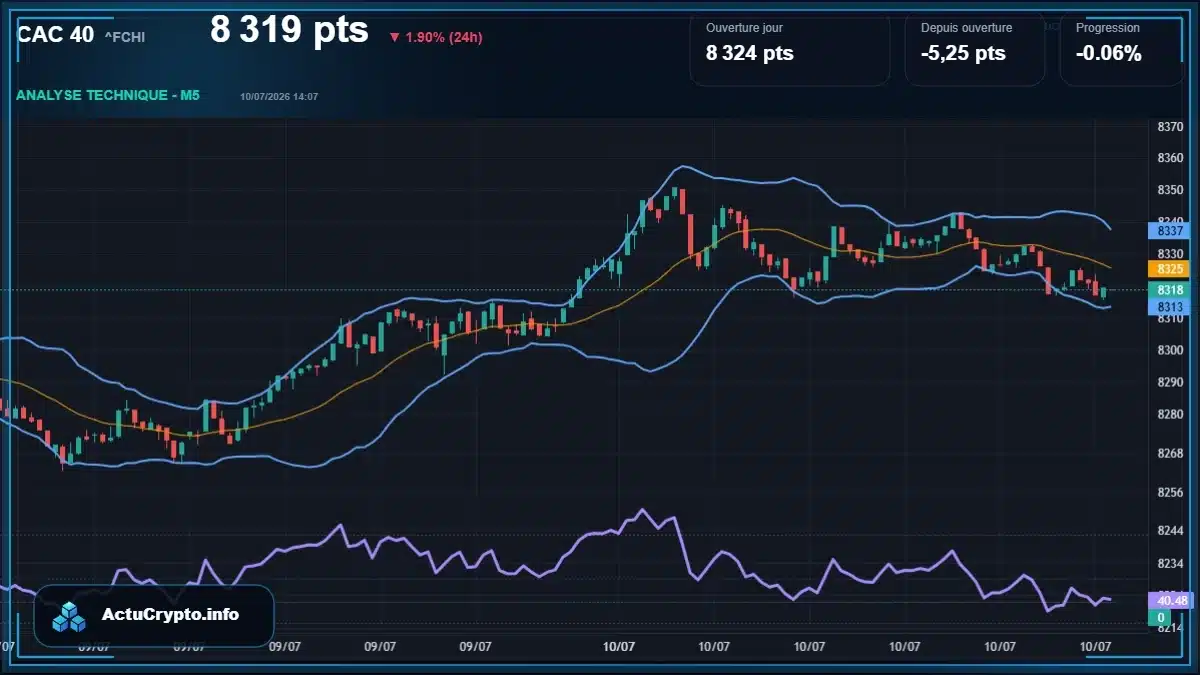Click the 8268 price axis label
This screenshot has height=675, width=1200.
coord(1170,453)
